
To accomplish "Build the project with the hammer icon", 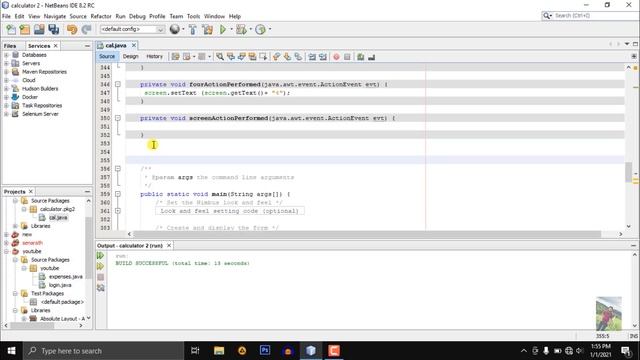I will pos(193,29).
